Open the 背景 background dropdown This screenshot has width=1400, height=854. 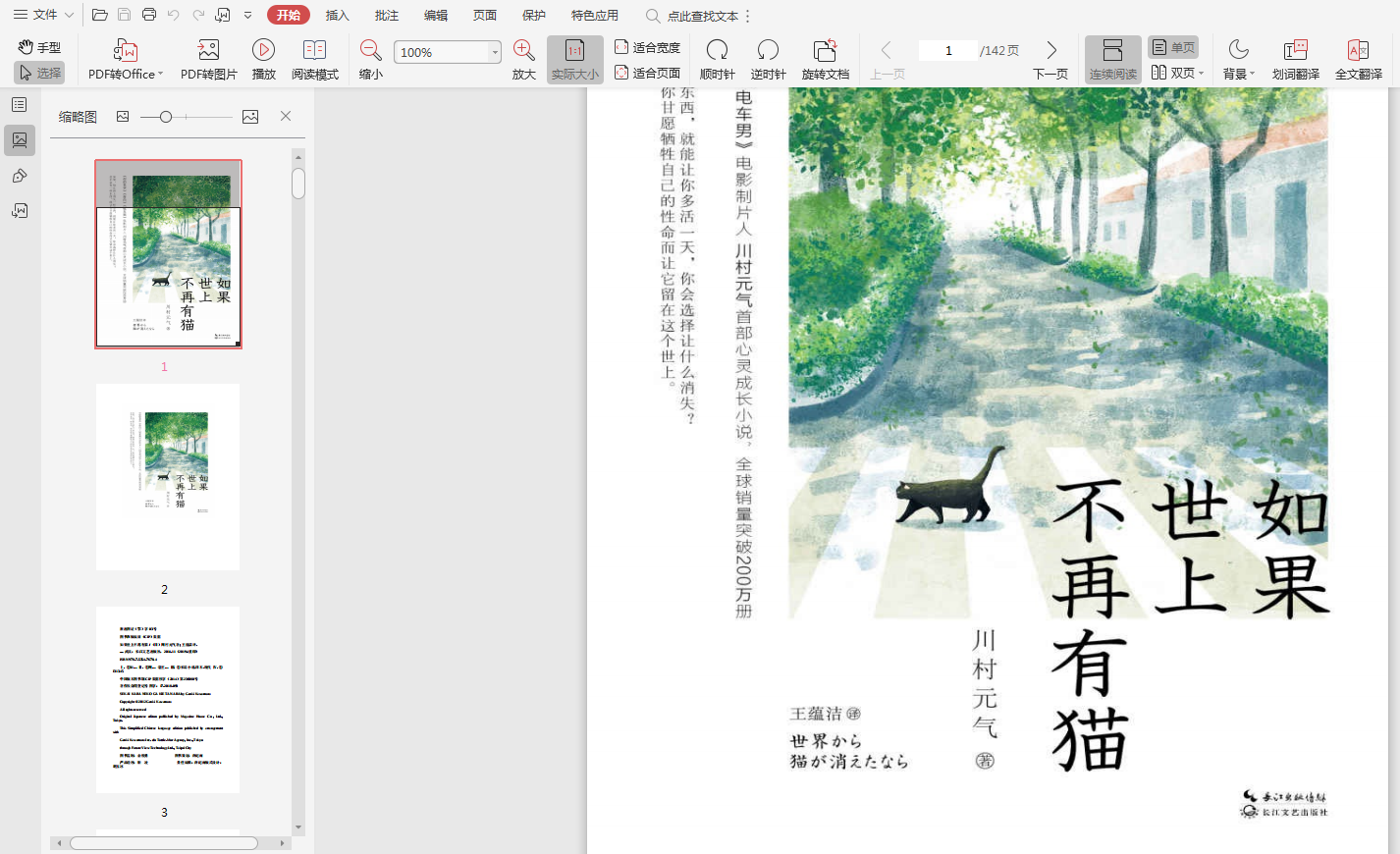click(1239, 60)
